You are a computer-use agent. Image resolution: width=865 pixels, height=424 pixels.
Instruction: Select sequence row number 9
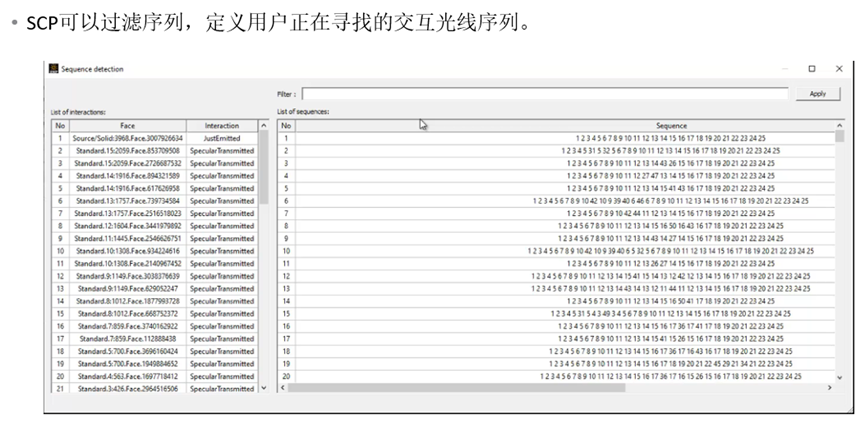(x=556, y=239)
